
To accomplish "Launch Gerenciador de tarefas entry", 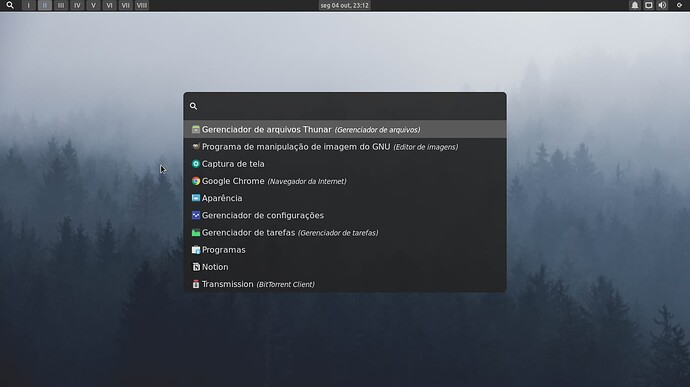I will click(345, 232).
